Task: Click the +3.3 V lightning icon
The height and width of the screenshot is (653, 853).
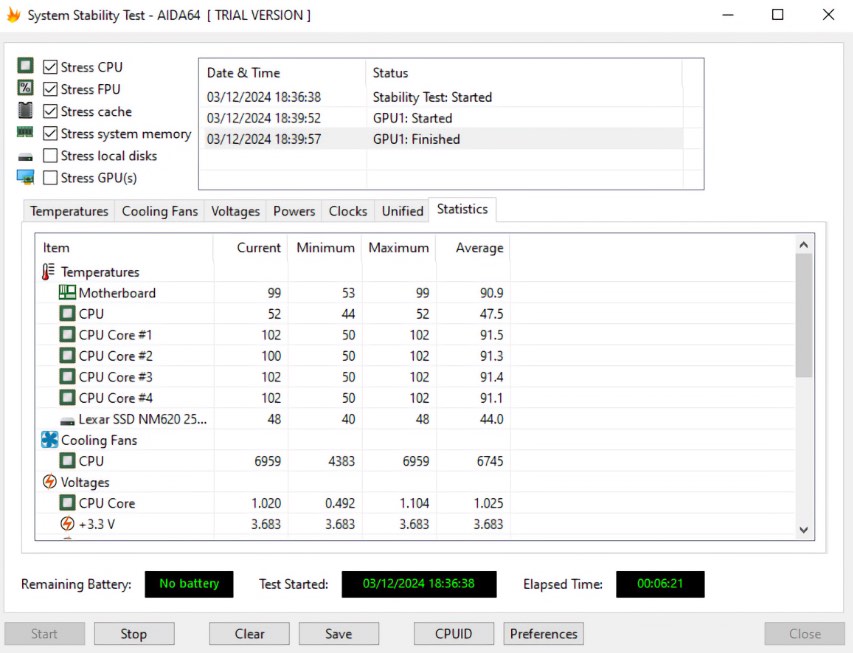Action: (x=67, y=524)
